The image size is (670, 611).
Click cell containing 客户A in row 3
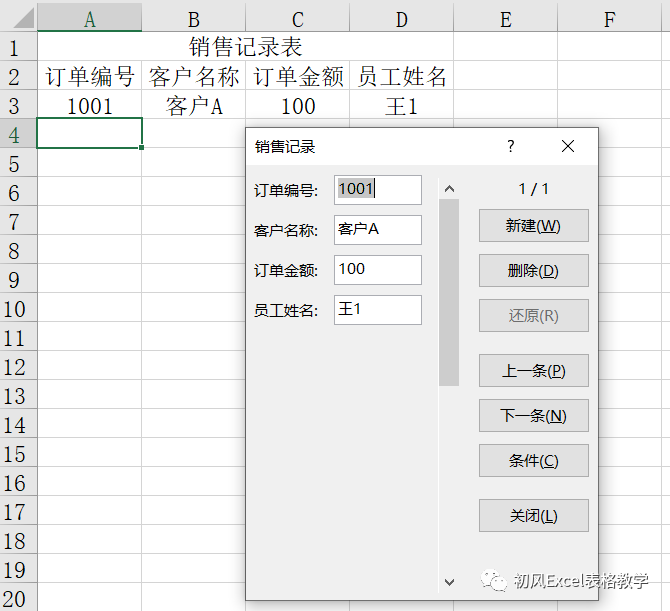click(x=194, y=105)
